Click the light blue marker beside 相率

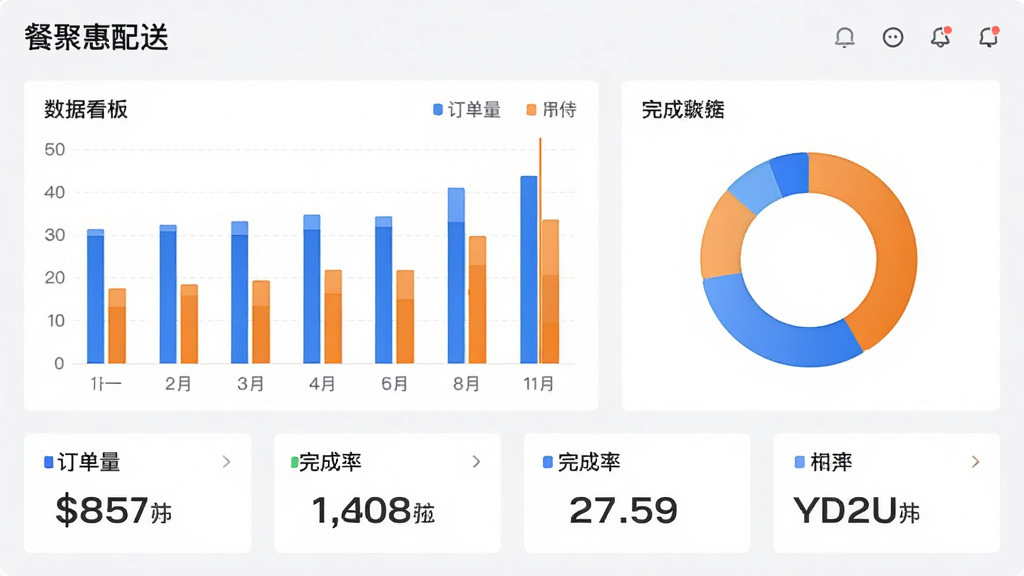coord(799,462)
